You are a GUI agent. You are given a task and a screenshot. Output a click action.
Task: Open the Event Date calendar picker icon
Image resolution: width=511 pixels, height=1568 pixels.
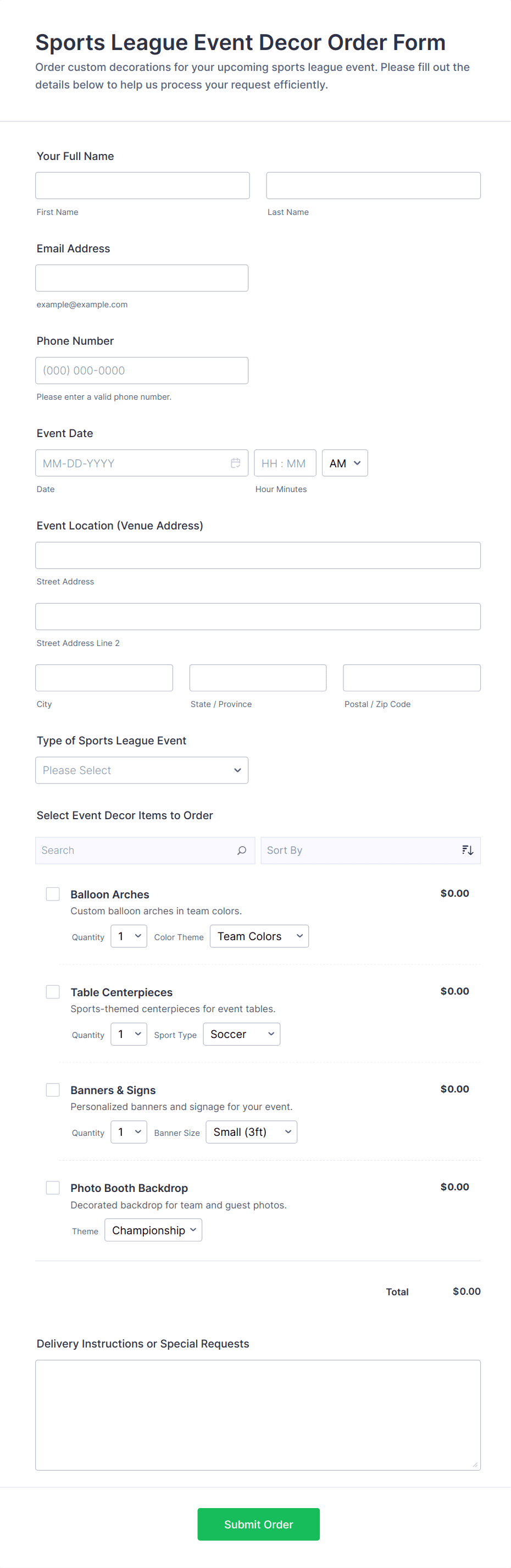[235, 463]
